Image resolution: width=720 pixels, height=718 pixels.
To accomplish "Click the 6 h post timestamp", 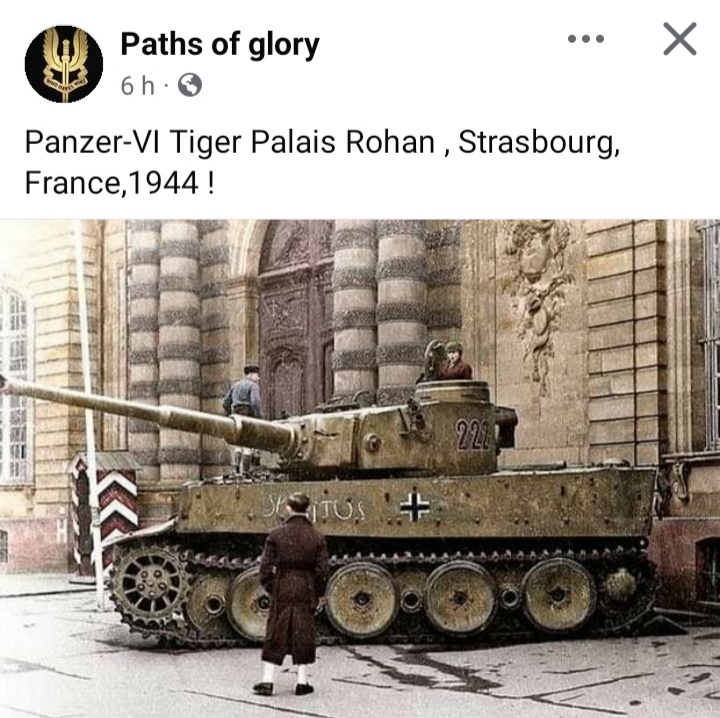I will 137,85.
